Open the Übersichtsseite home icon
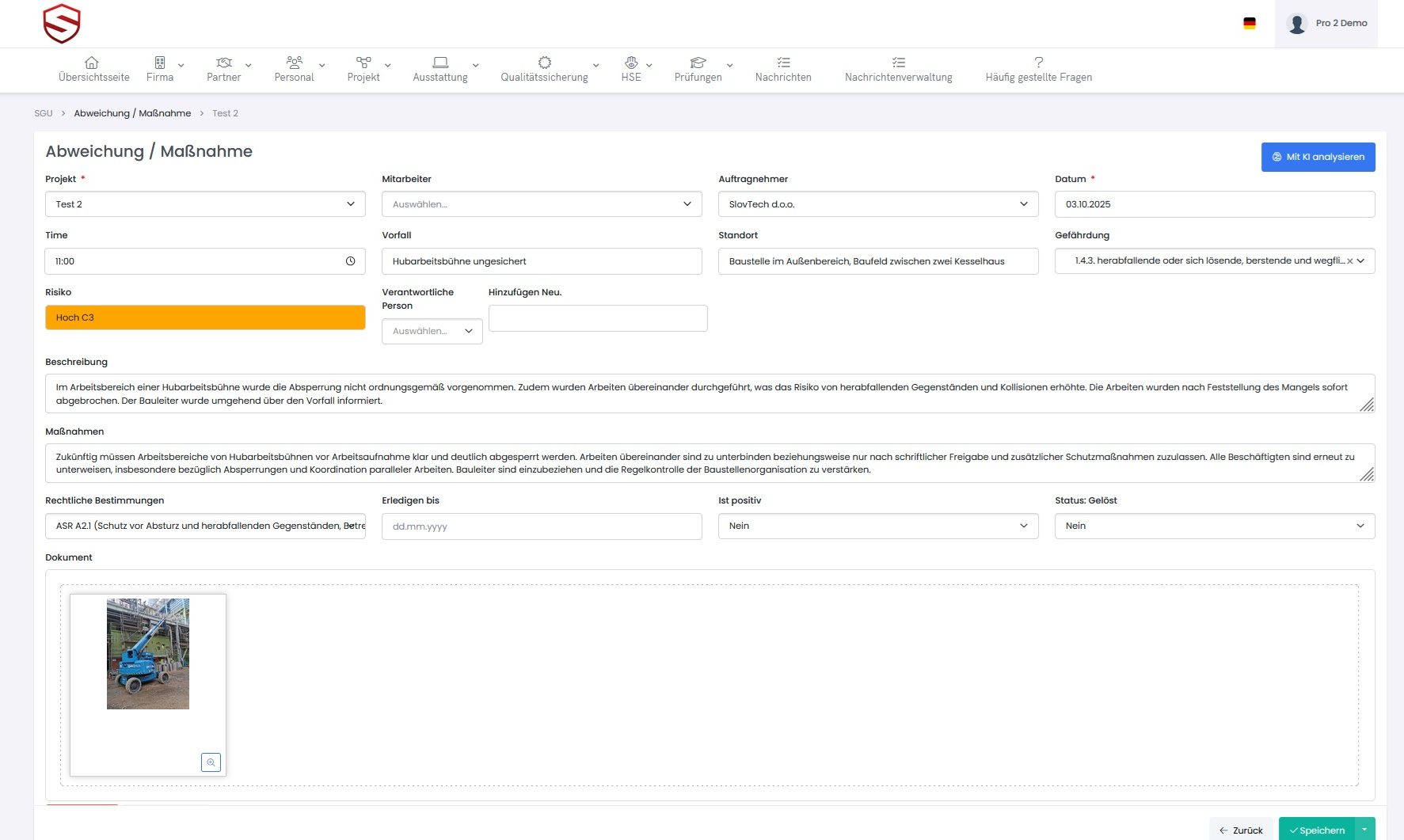Viewport: 1404px width, 840px height. pos(92,63)
